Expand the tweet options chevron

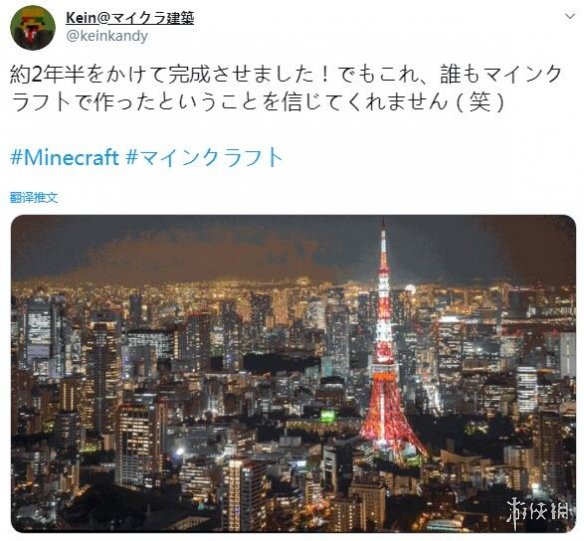pos(570,16)
